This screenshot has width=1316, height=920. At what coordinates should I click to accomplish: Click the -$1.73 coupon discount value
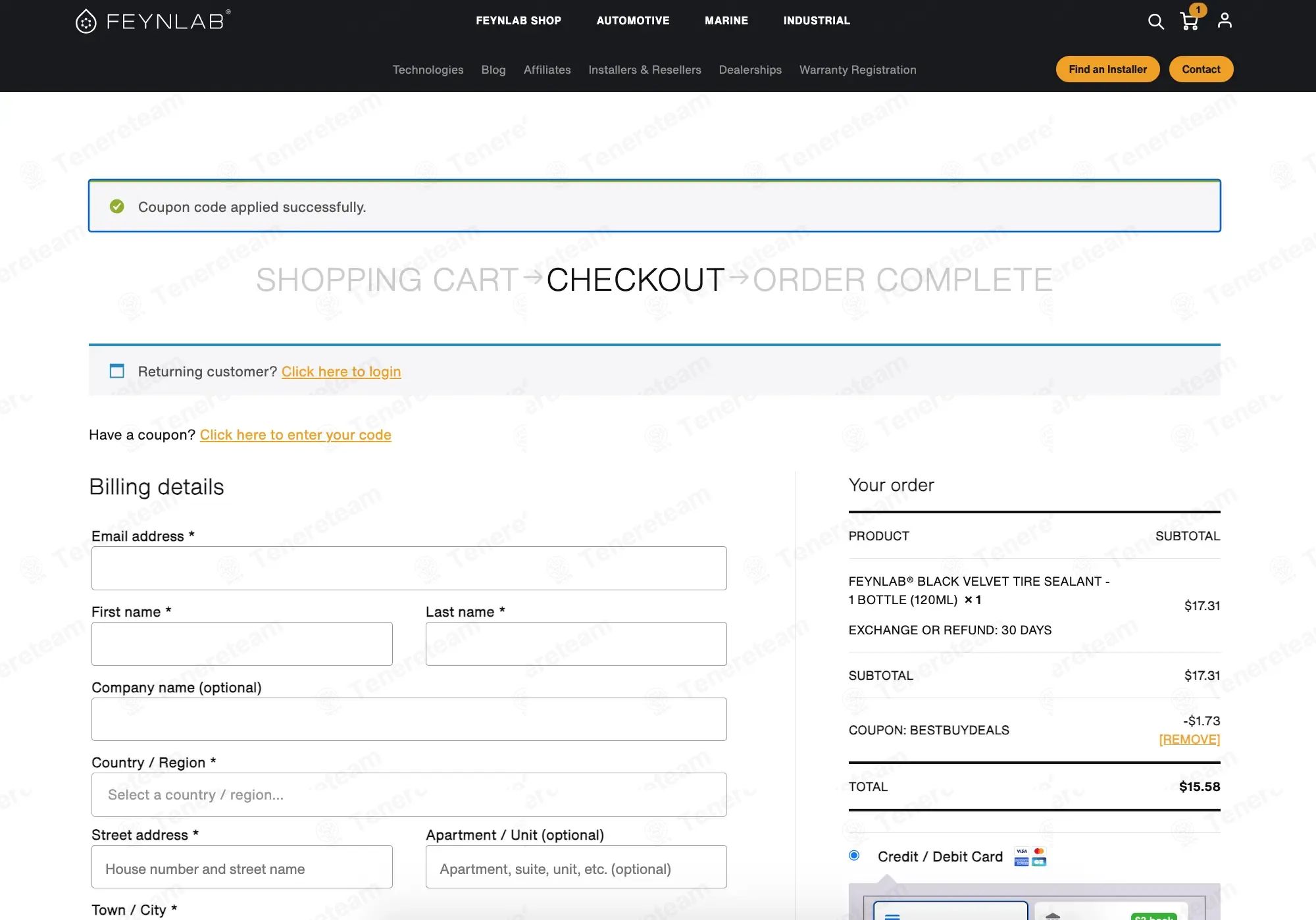(1202, 721)
